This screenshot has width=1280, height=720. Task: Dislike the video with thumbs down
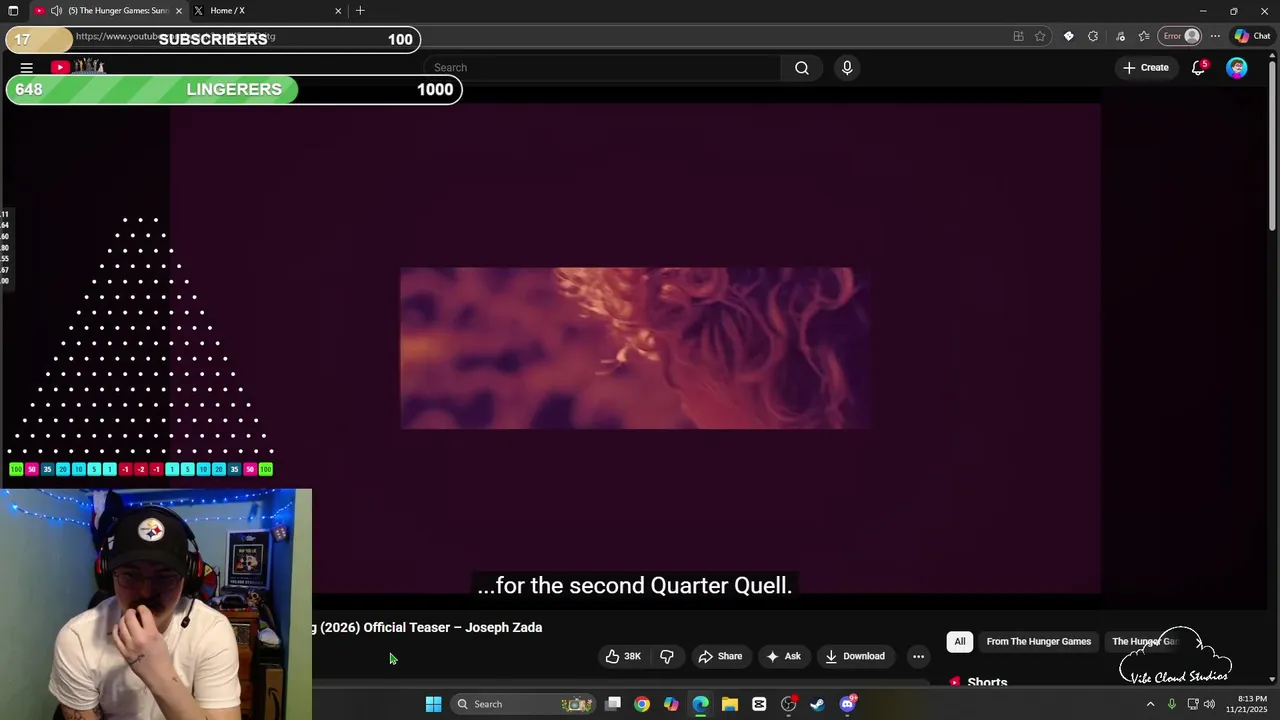point(667,656)
